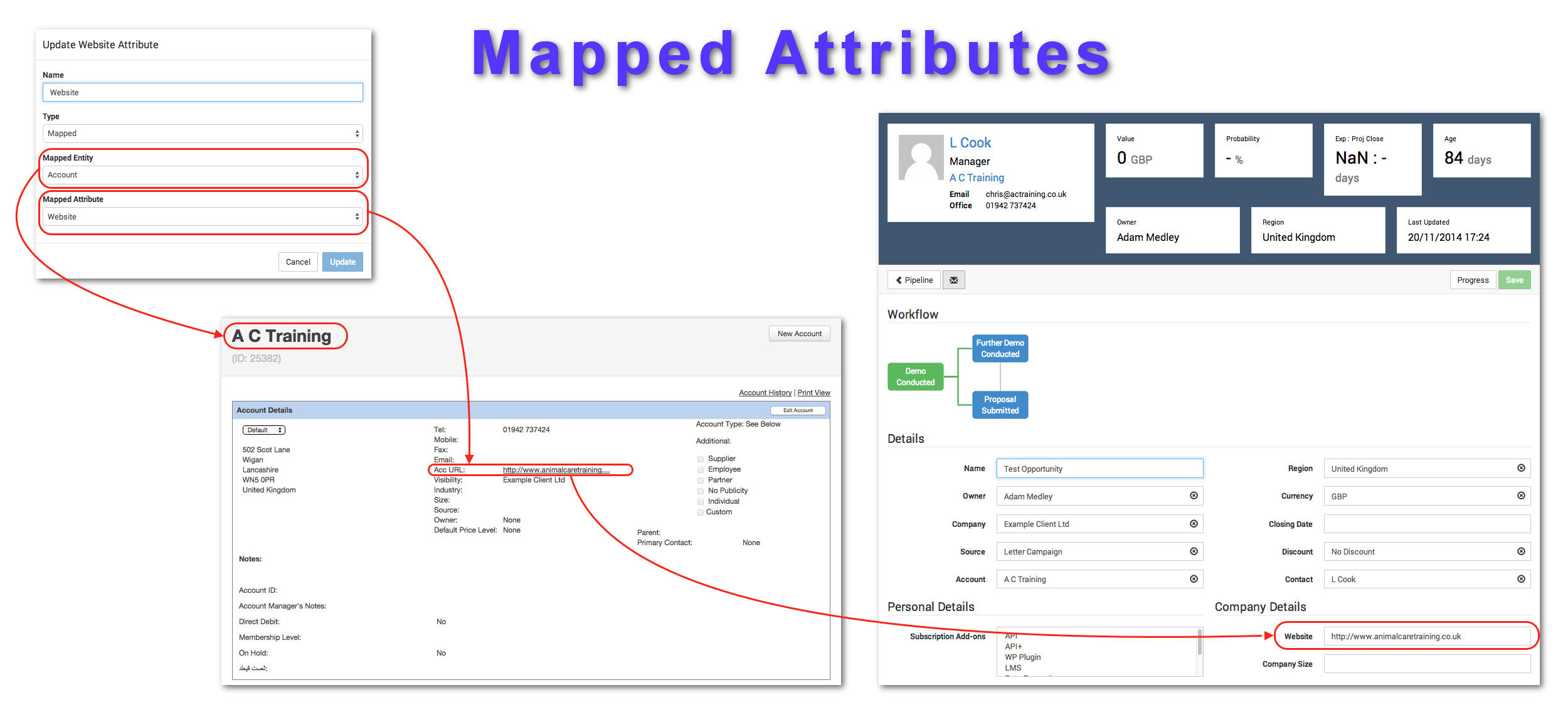
Task: Open the Mapped Entity dropdown
Action: [203, 174]
